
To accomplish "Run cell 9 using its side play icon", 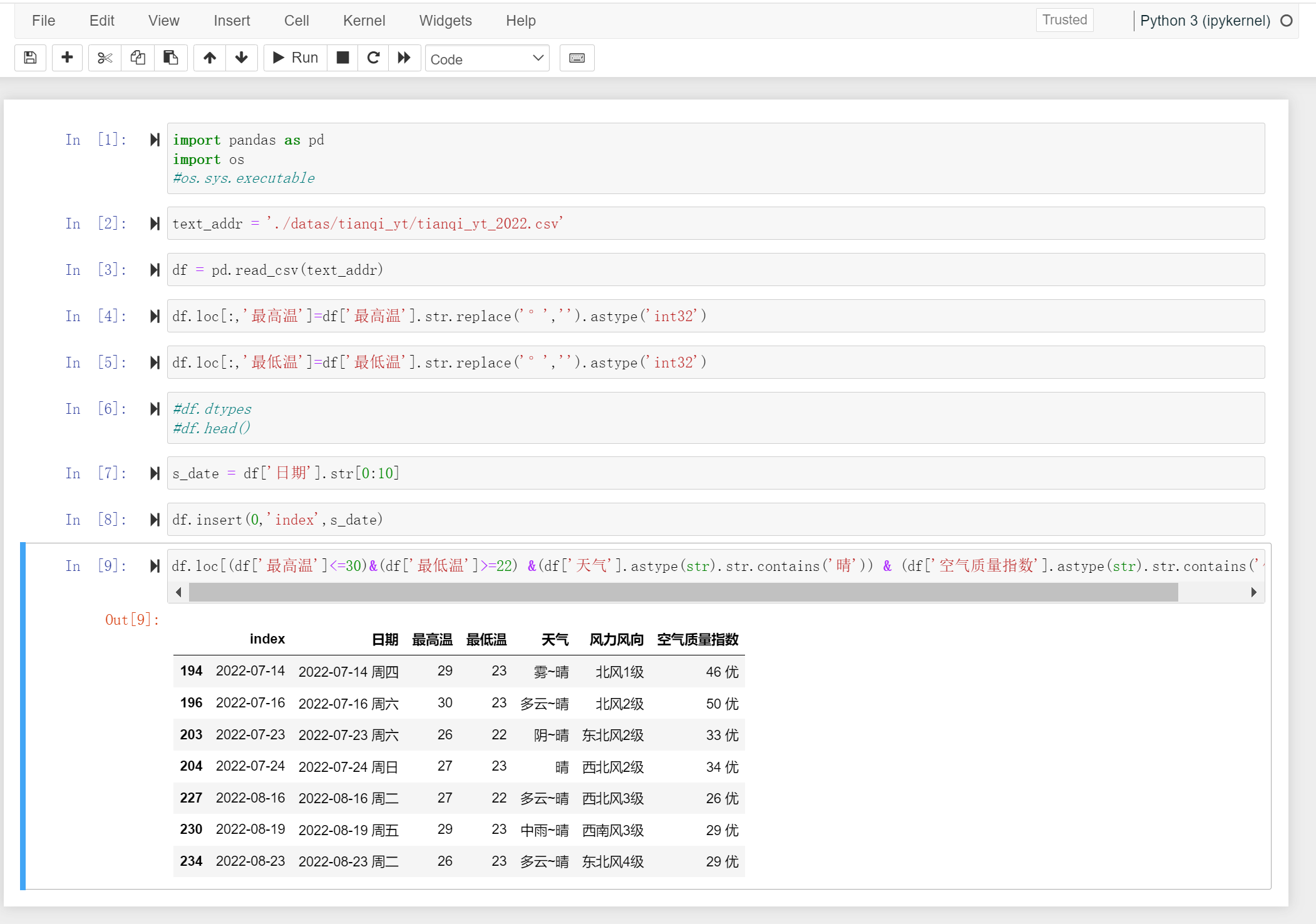I will click(x=155, y=566).
